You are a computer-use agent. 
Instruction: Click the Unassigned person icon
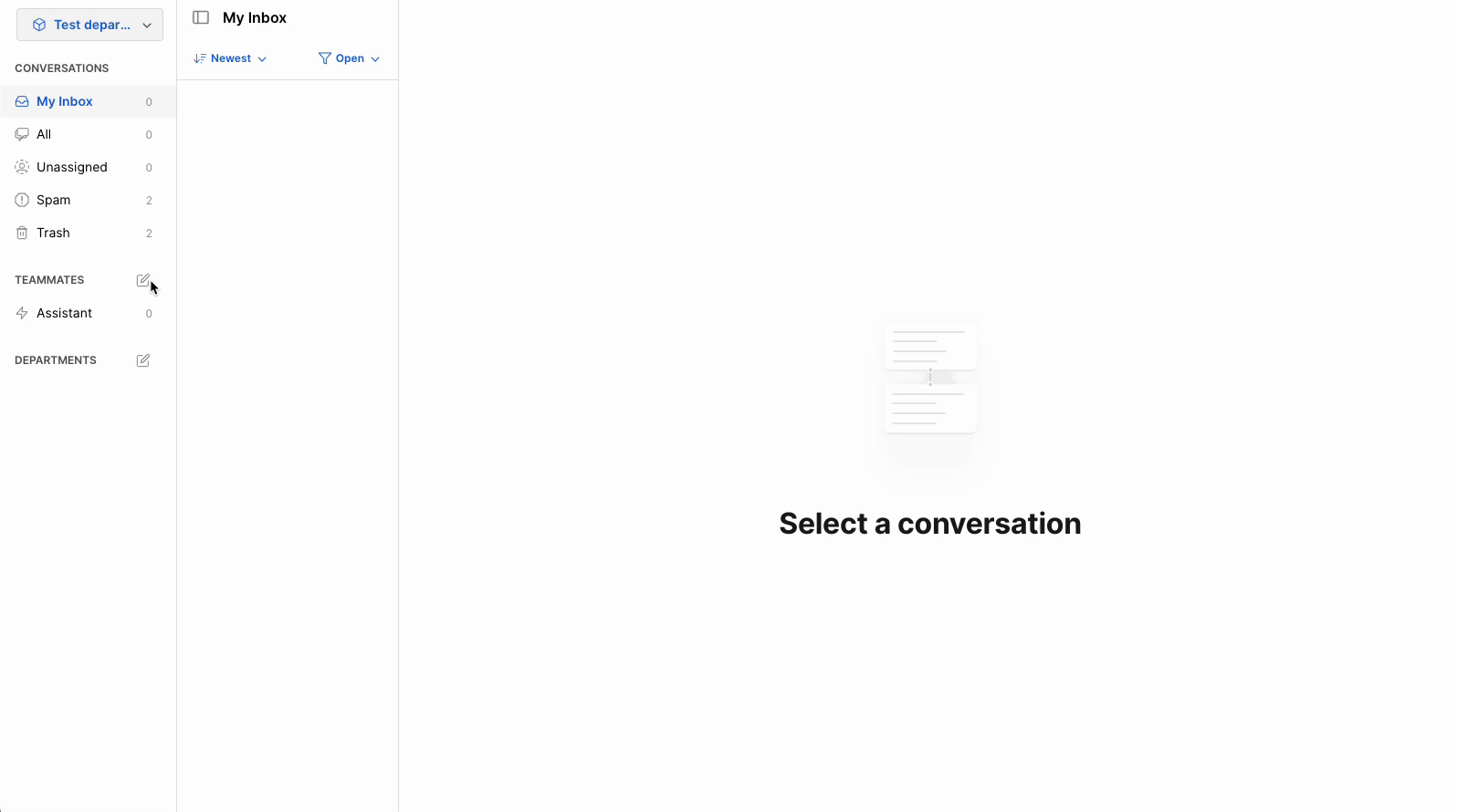point(22,167)
